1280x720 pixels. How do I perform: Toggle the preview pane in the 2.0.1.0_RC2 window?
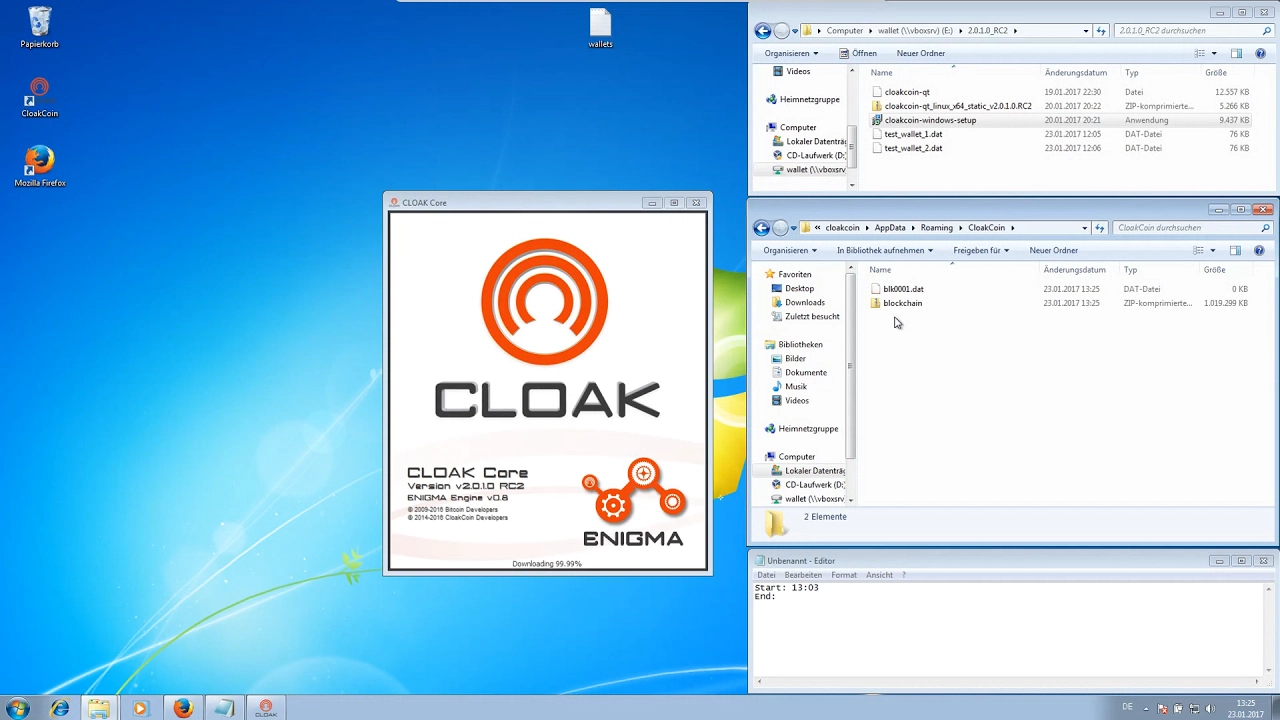coord(1236,53)
